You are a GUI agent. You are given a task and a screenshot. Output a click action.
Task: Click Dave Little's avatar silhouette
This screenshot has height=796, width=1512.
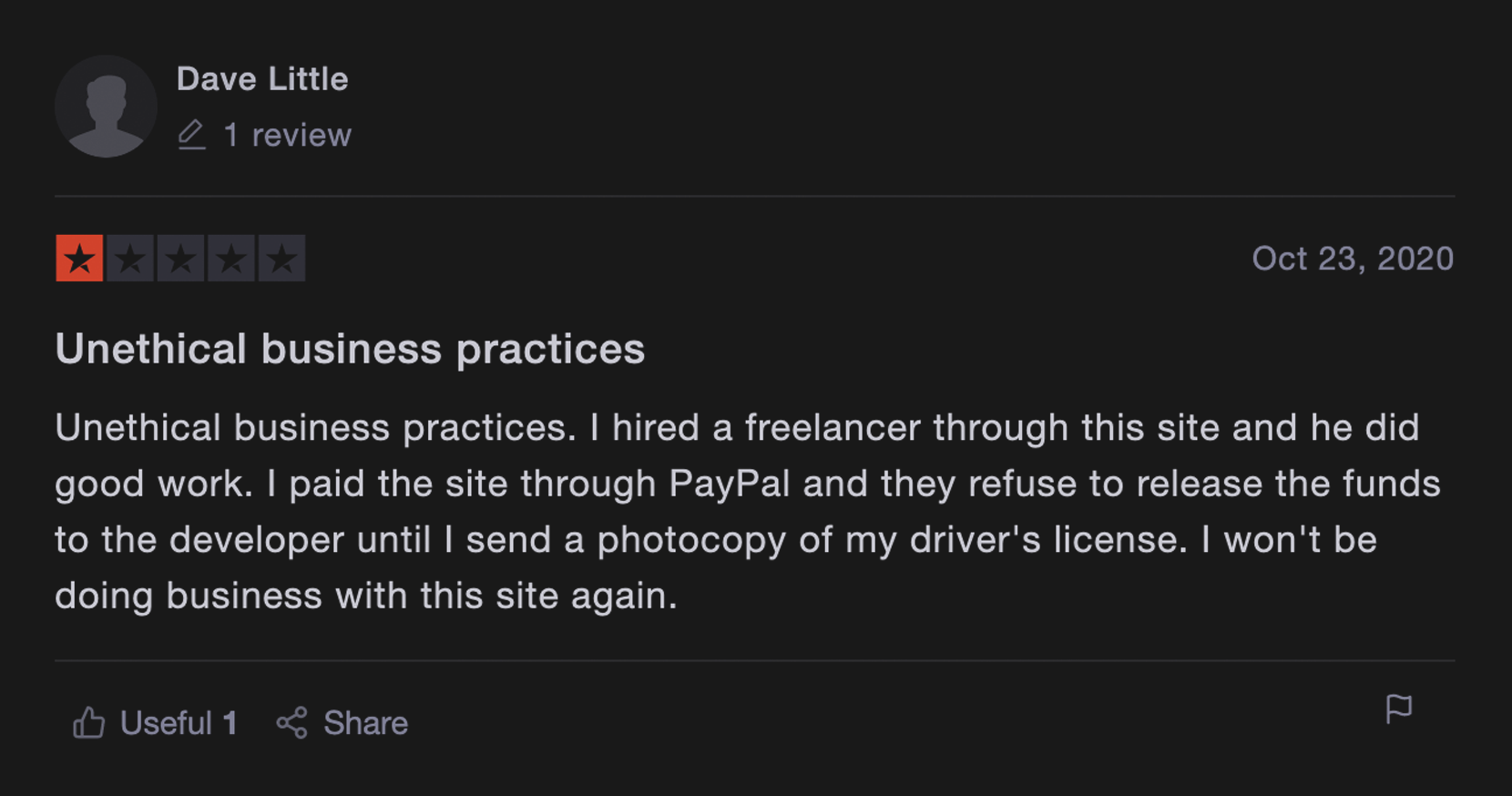[106, 106]
